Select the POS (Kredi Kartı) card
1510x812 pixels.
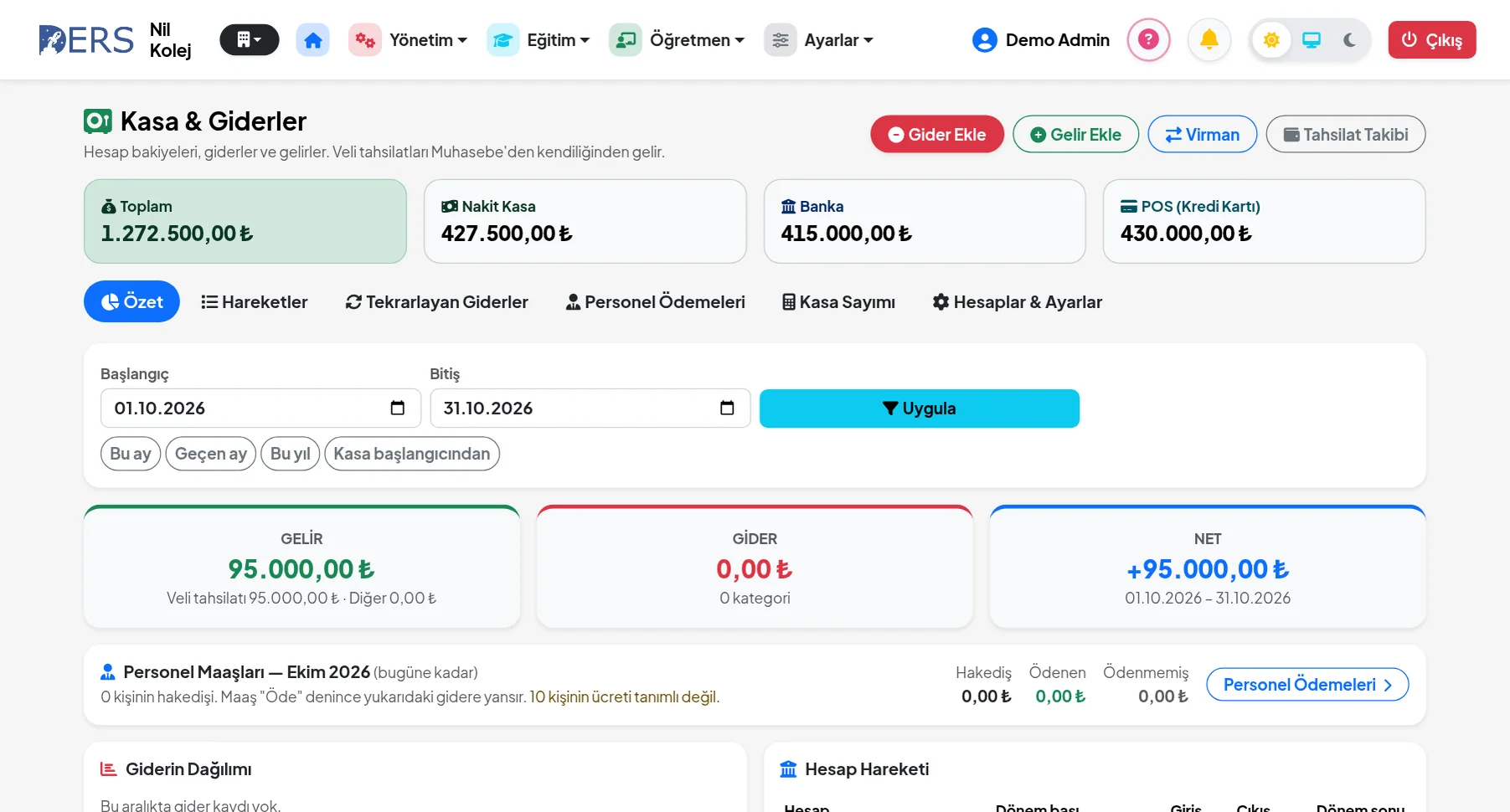(x=1265, y=221)
